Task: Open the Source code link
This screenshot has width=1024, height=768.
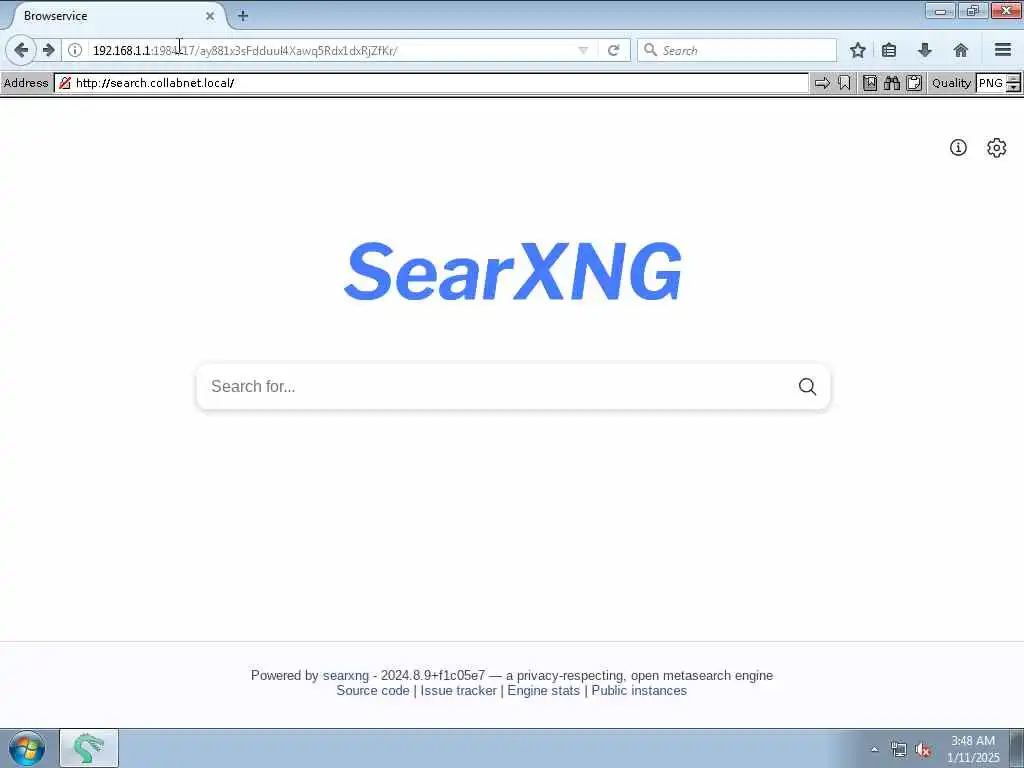Action: pyautogui.click(x=373, y=690)
